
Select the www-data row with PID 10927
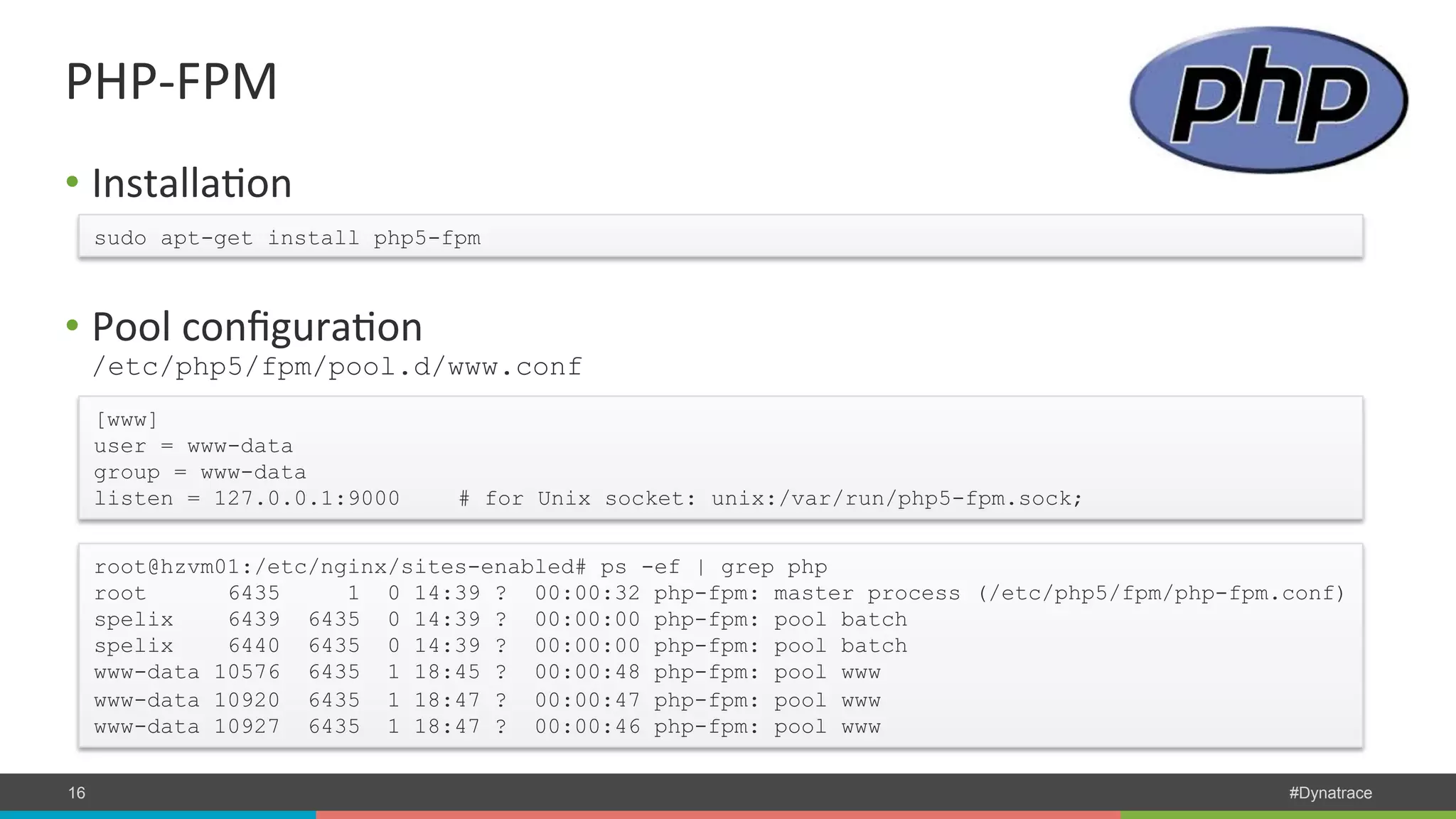(x=487, y=727)
